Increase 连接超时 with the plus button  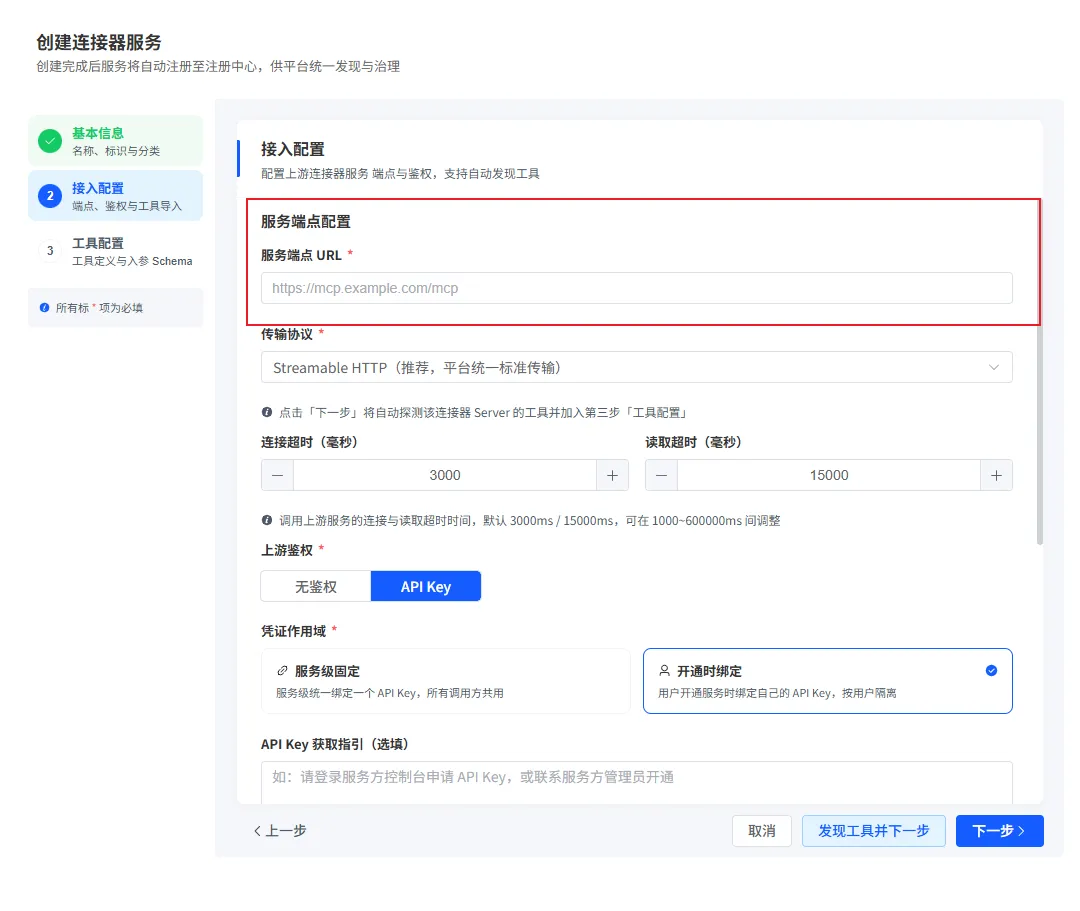(612, 475)
